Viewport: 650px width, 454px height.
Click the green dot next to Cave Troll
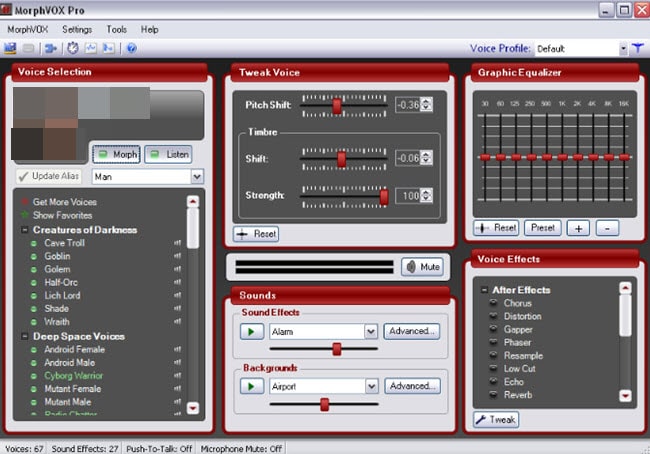[34, 243]
